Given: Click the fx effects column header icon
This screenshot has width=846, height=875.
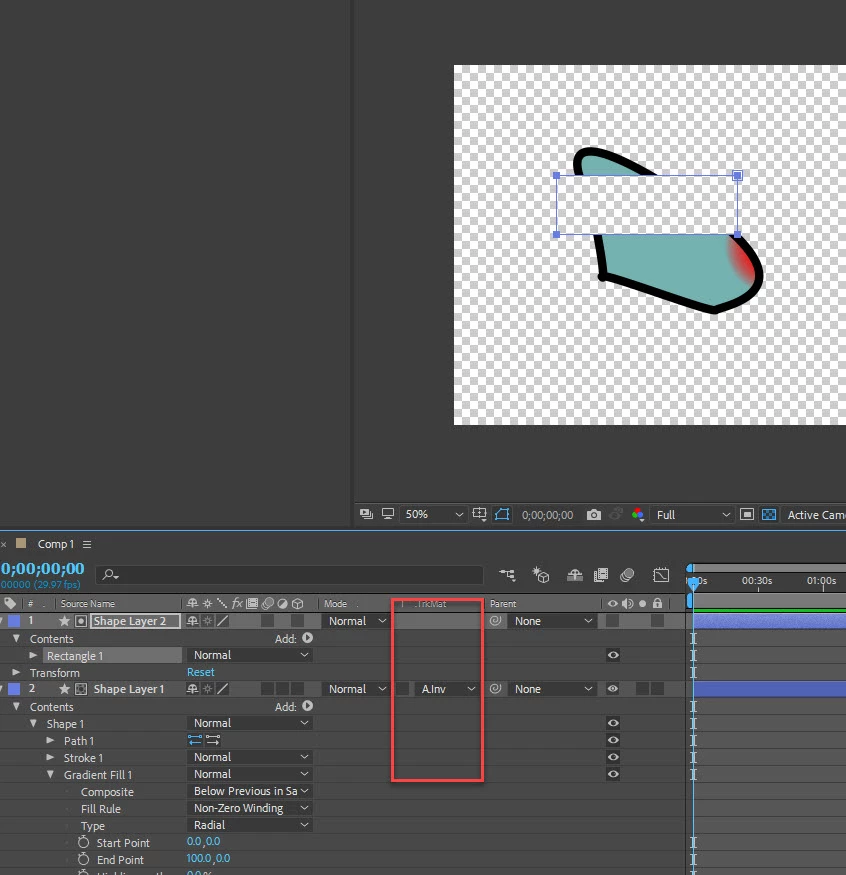Looking at the screenshot, I should (237, 603).
